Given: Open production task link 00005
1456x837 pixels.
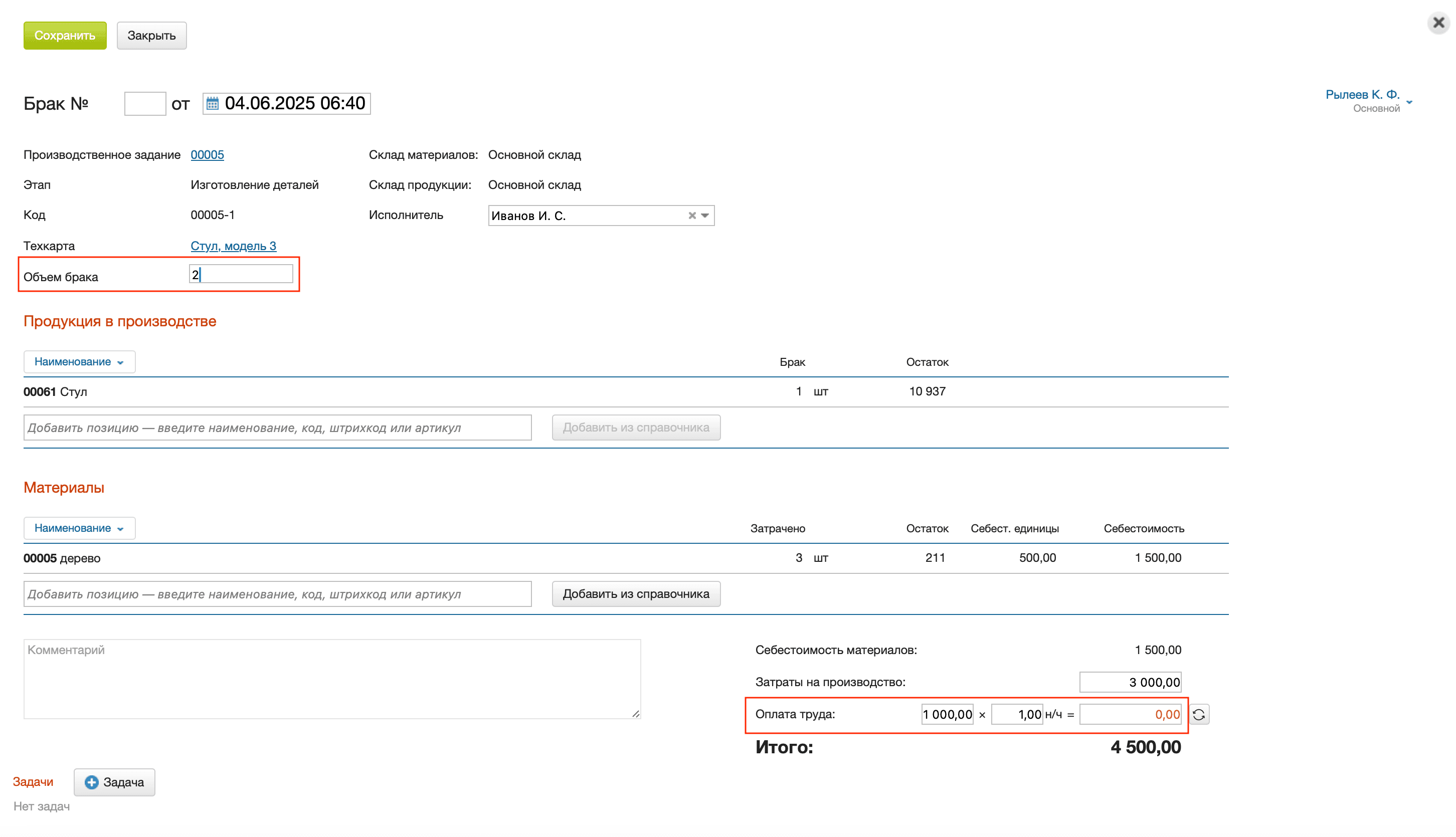Looking at the screenshot, I should coord(207,155).
